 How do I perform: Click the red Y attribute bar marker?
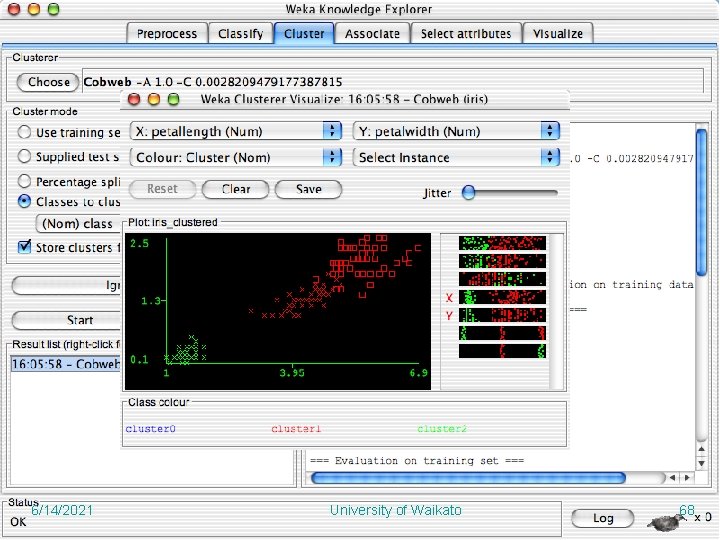pos(449,315)
